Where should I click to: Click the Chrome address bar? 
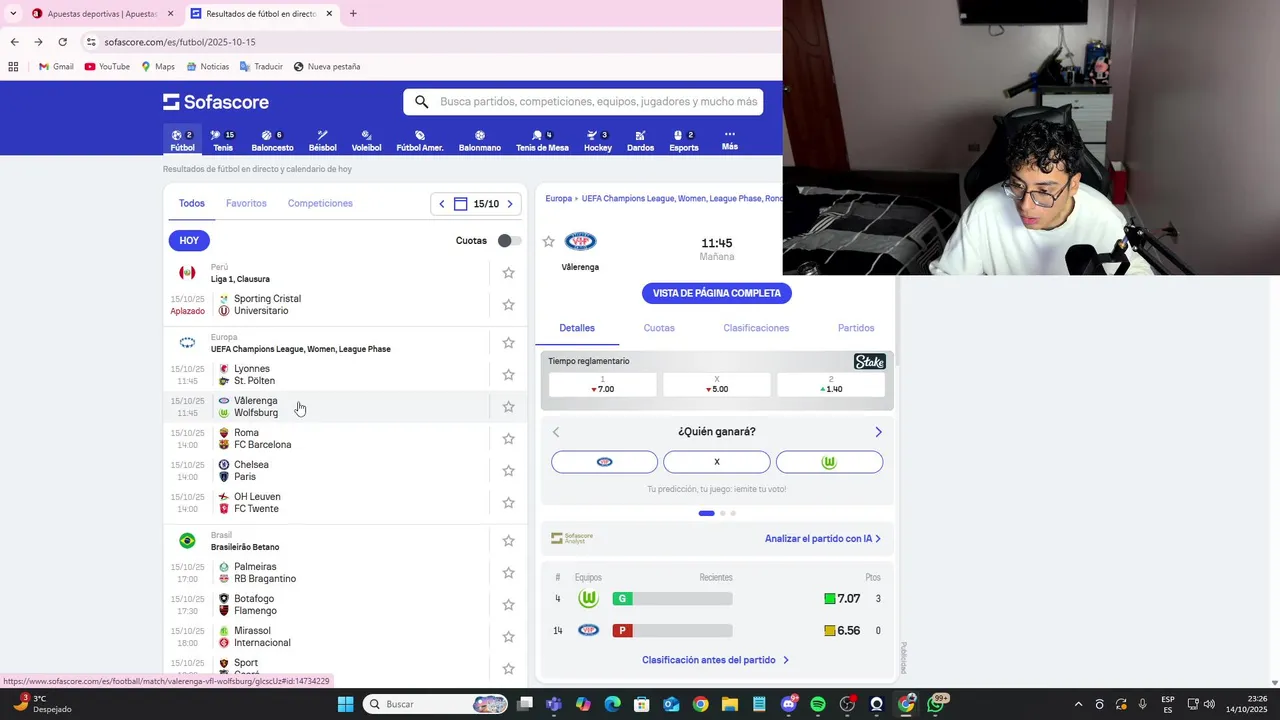point(430,42)
